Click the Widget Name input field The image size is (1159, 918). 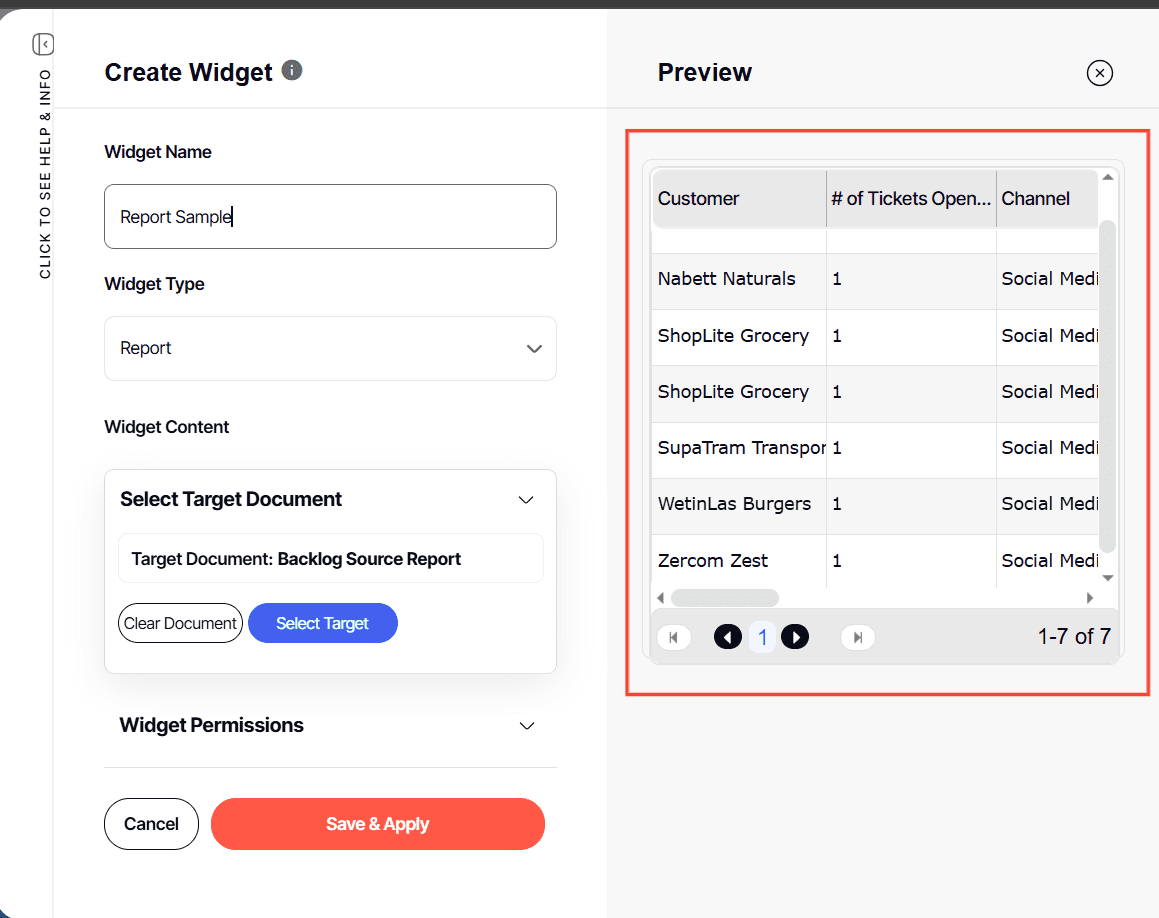(x=330, y=216)
